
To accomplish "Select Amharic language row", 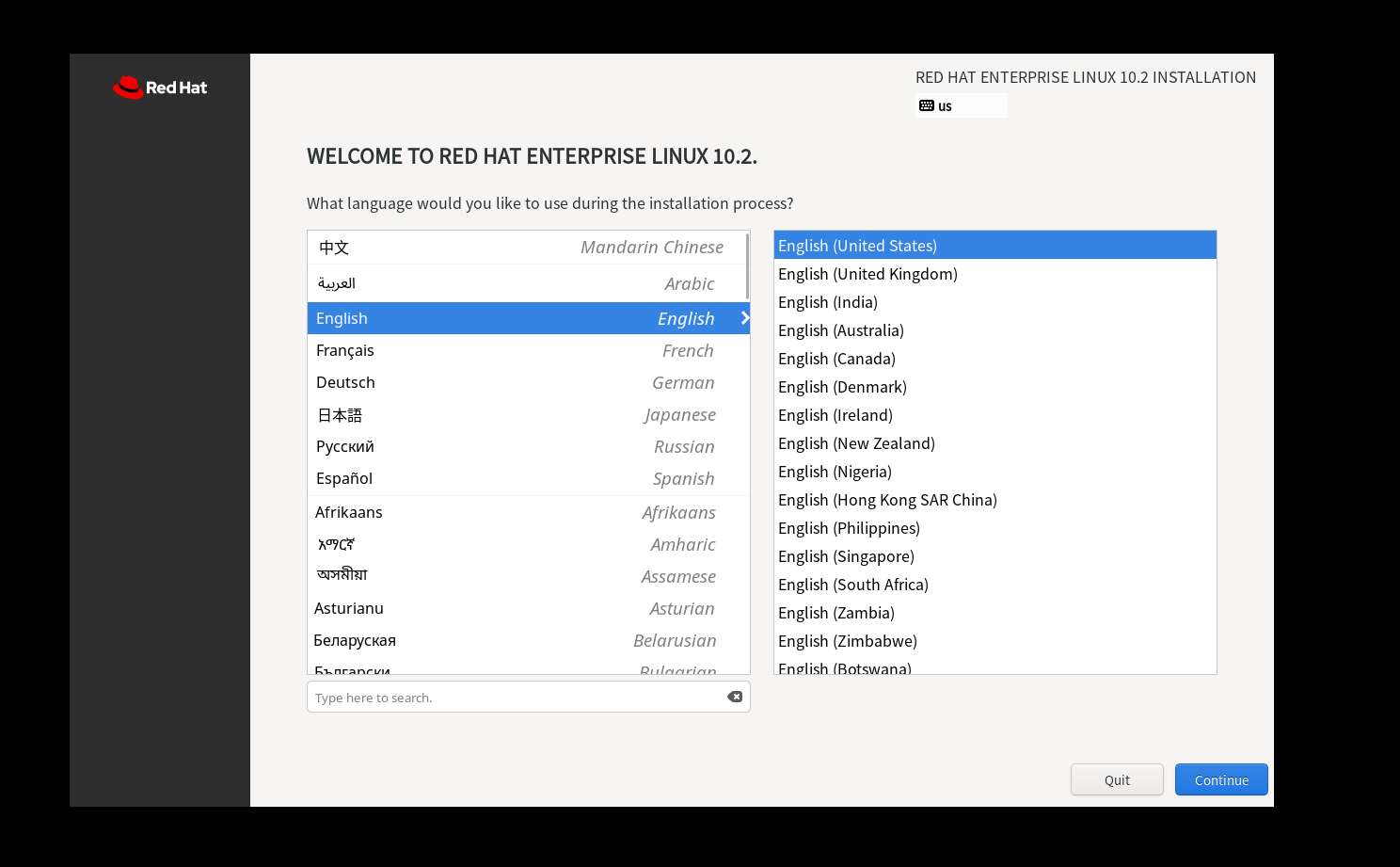I will [529, 544].
